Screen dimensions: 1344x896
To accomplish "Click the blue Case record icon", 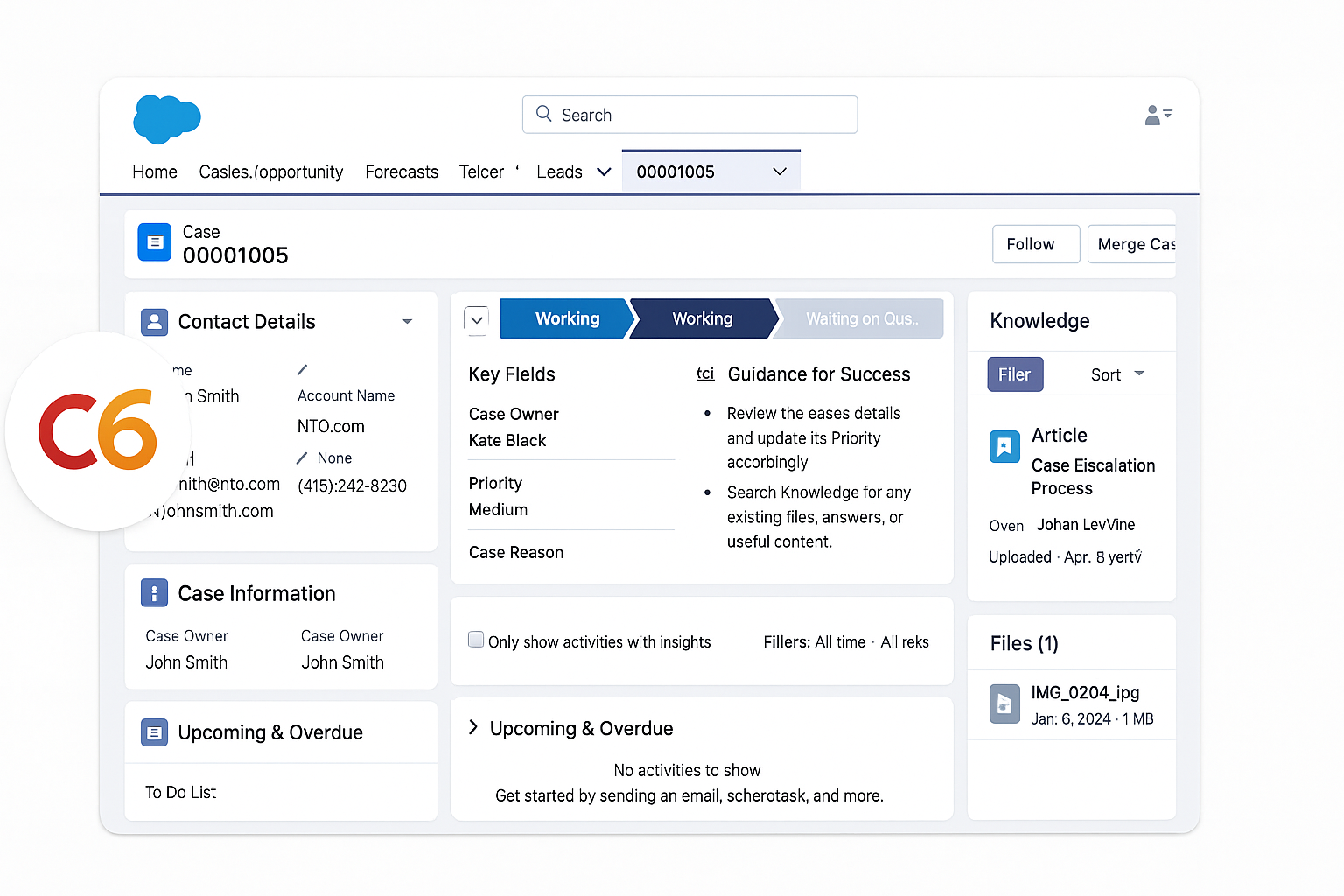I will tap(155, 243).
